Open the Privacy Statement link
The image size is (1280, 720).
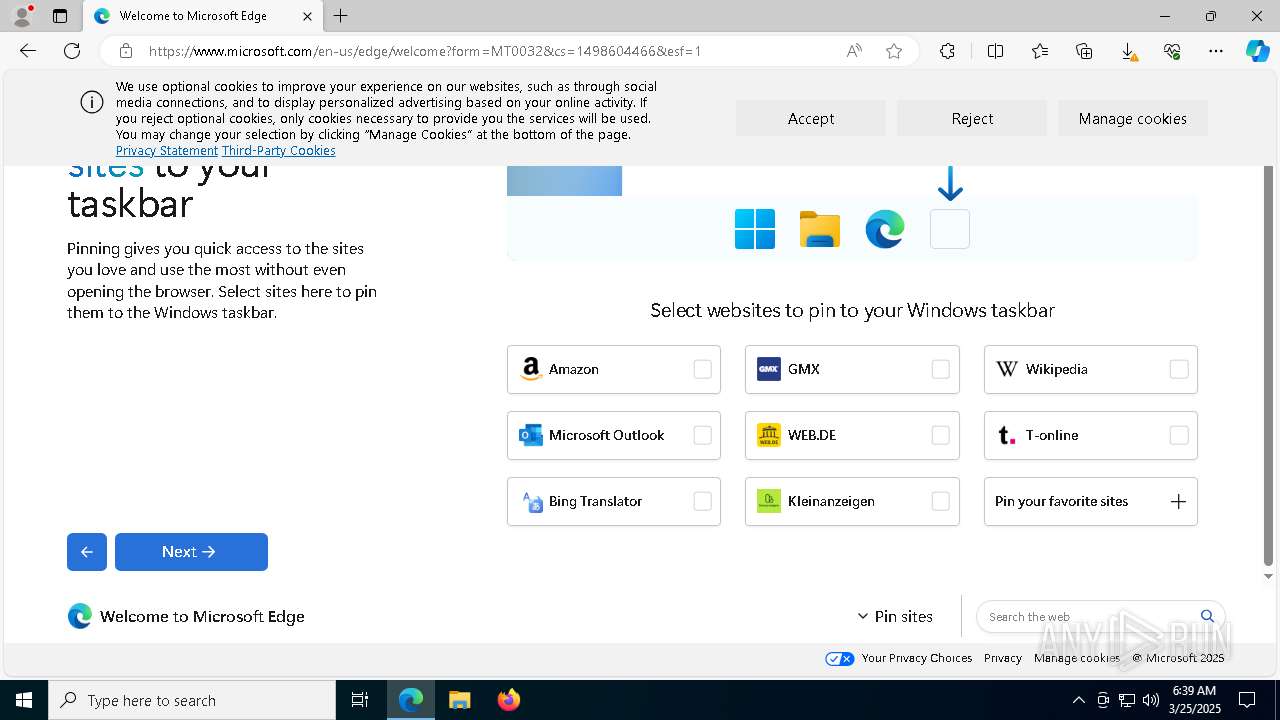[x=167, y=150]
